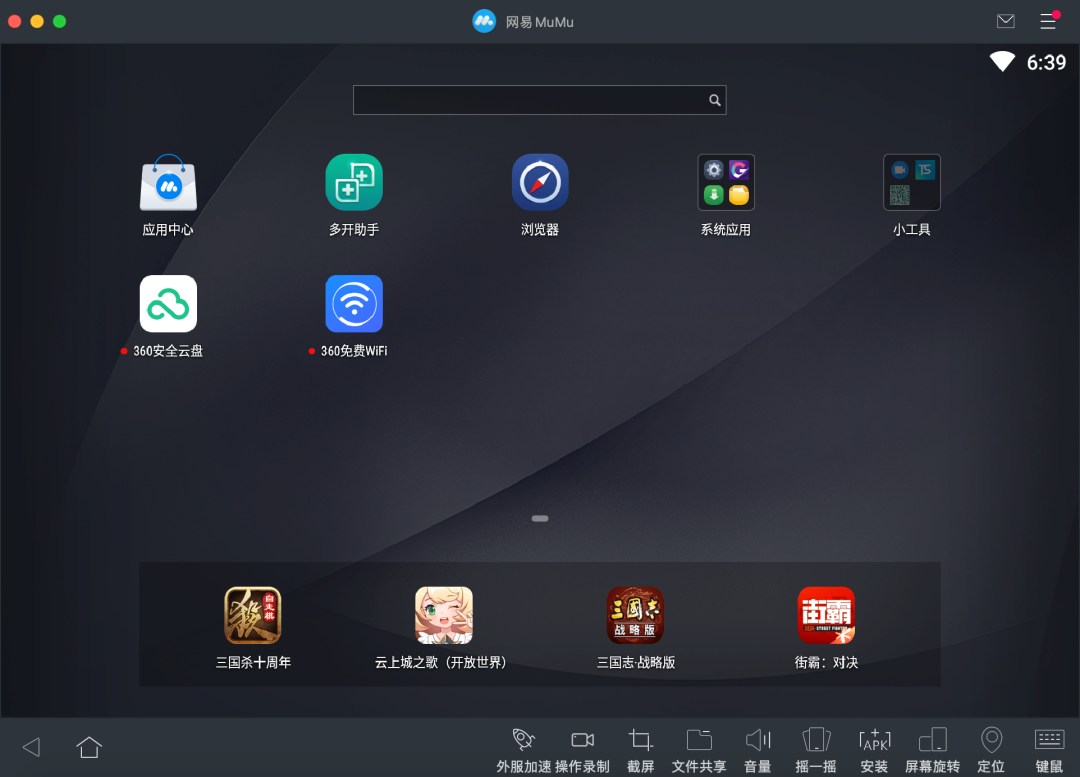Open the 街霸：对决 game

(x=826, y=615)
